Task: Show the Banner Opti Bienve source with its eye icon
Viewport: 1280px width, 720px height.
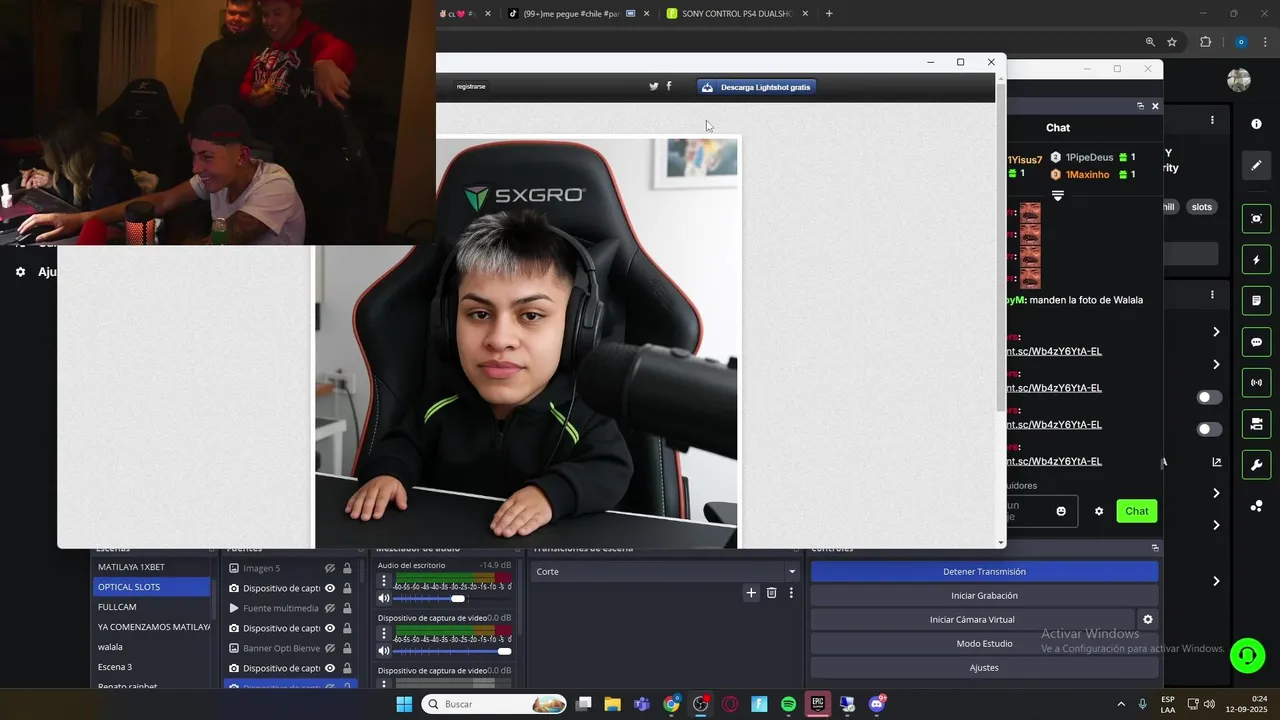Action: point(330,648)
